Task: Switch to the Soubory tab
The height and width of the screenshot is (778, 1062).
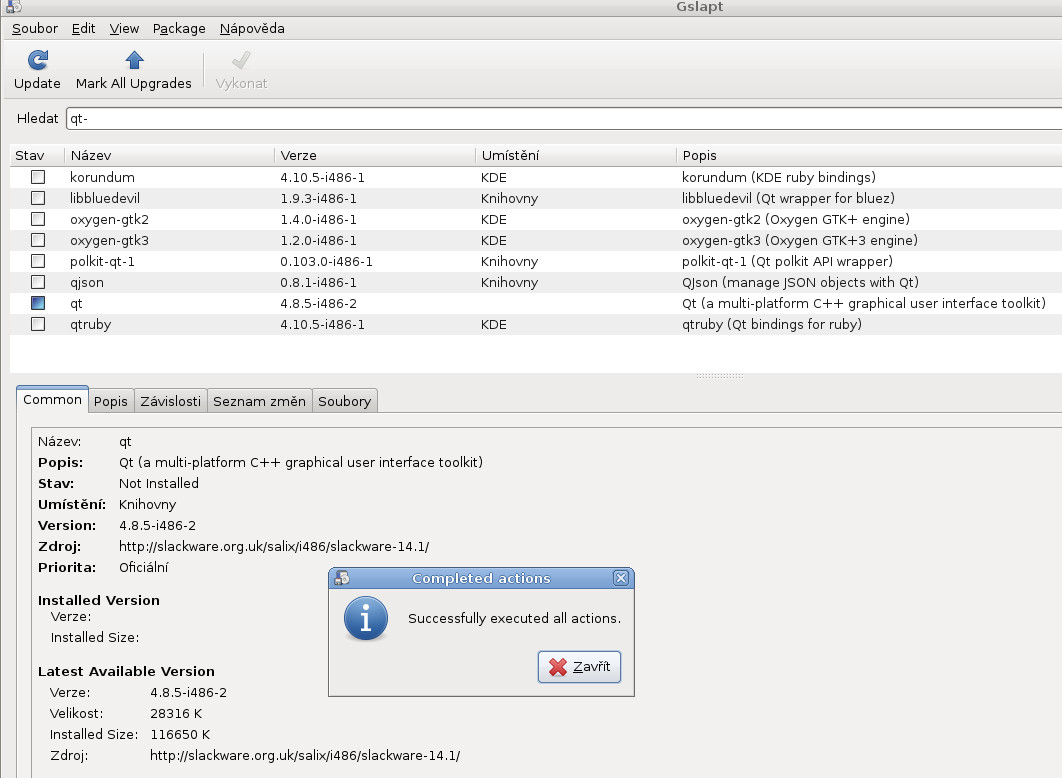Action: click(x=344, y=401)
